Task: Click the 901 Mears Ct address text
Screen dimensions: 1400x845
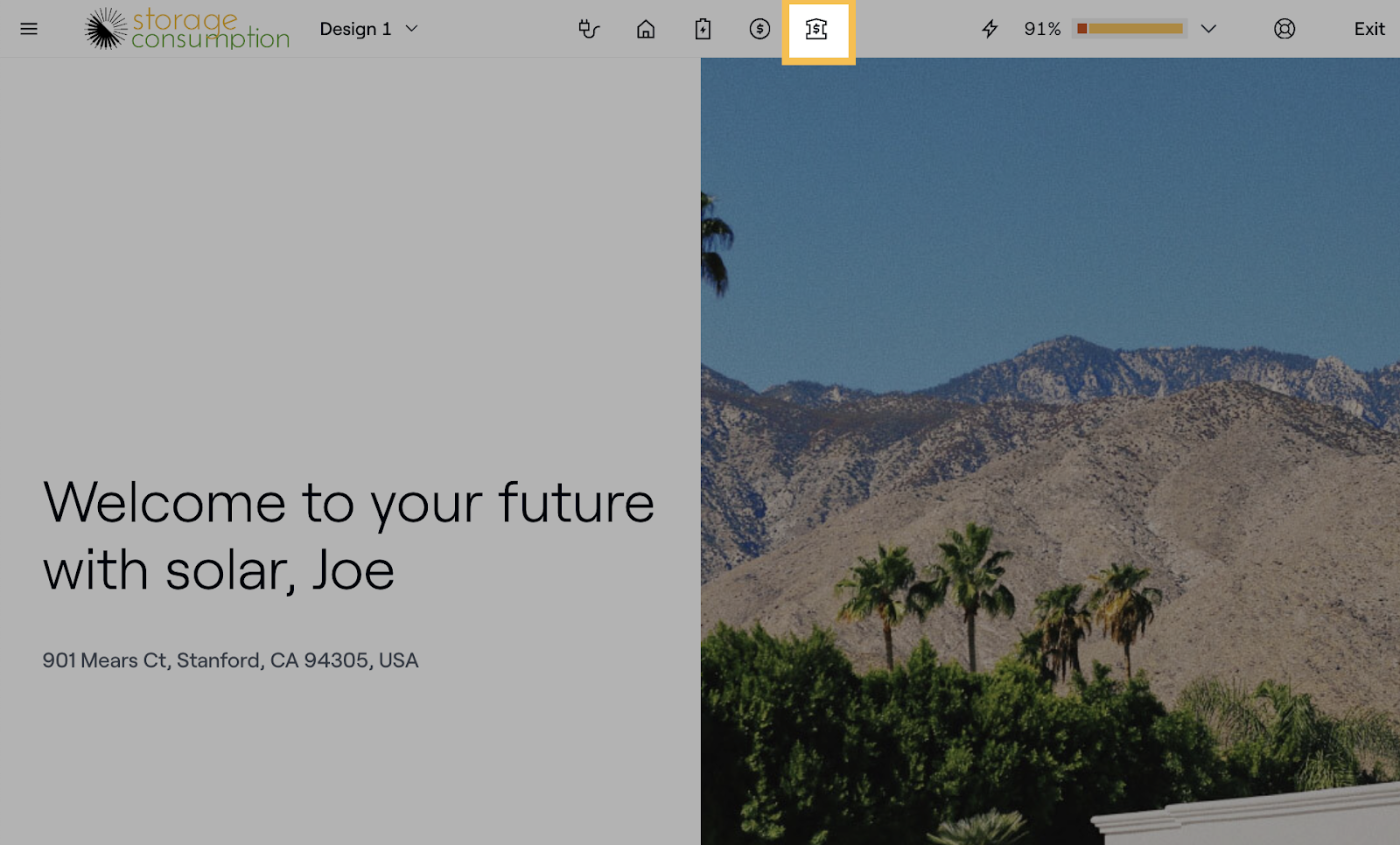Action: (x=230, y=660)
